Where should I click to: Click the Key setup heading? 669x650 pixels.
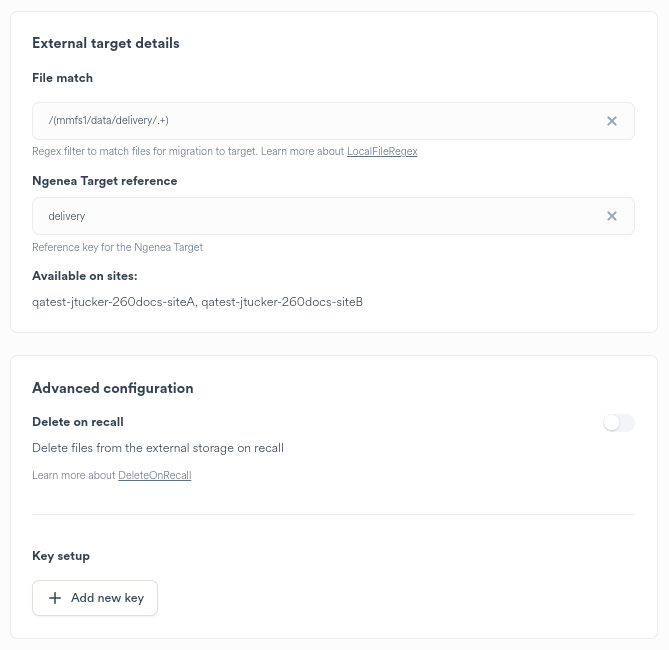click(x=61, y=556)
